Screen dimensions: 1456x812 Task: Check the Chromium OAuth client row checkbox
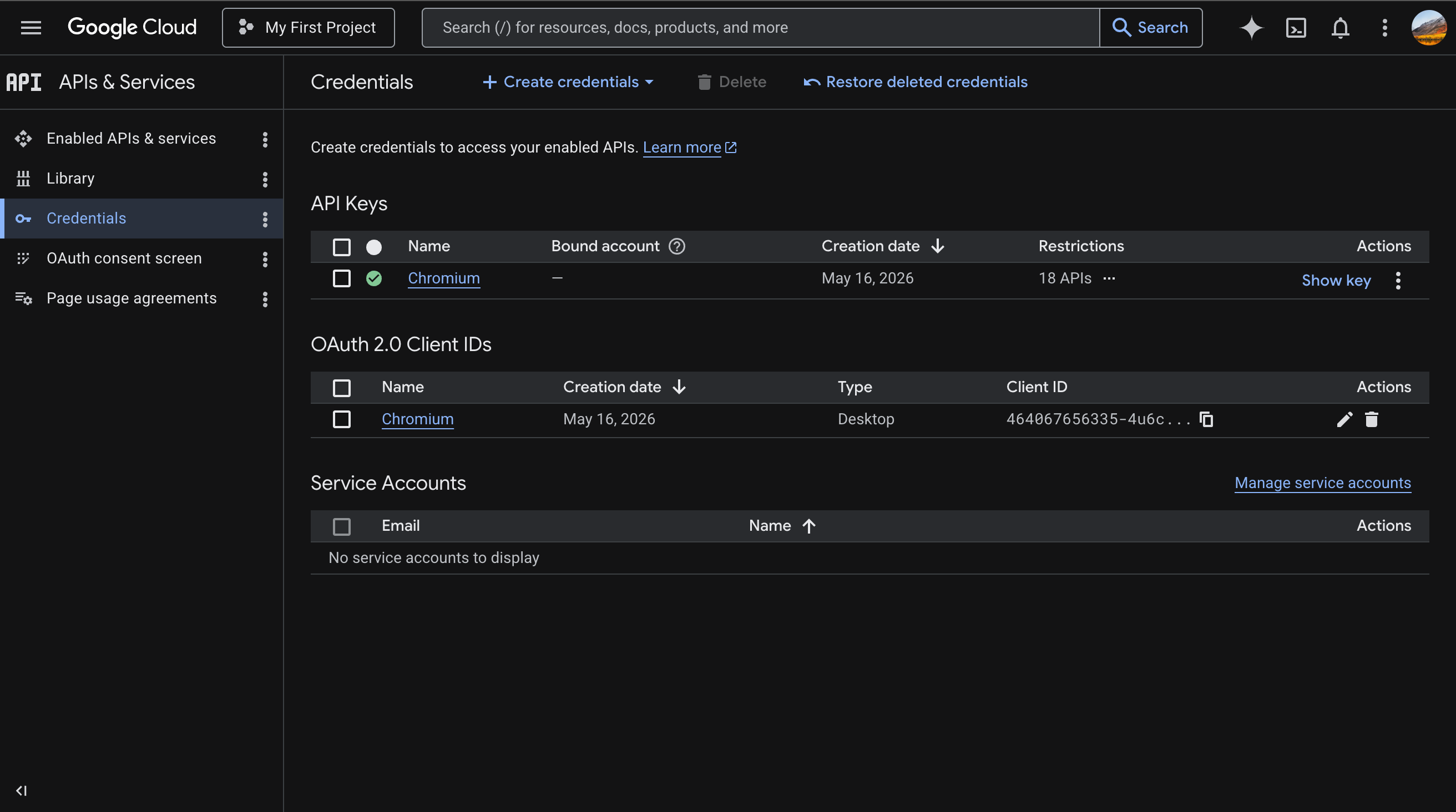click(341, 419)
